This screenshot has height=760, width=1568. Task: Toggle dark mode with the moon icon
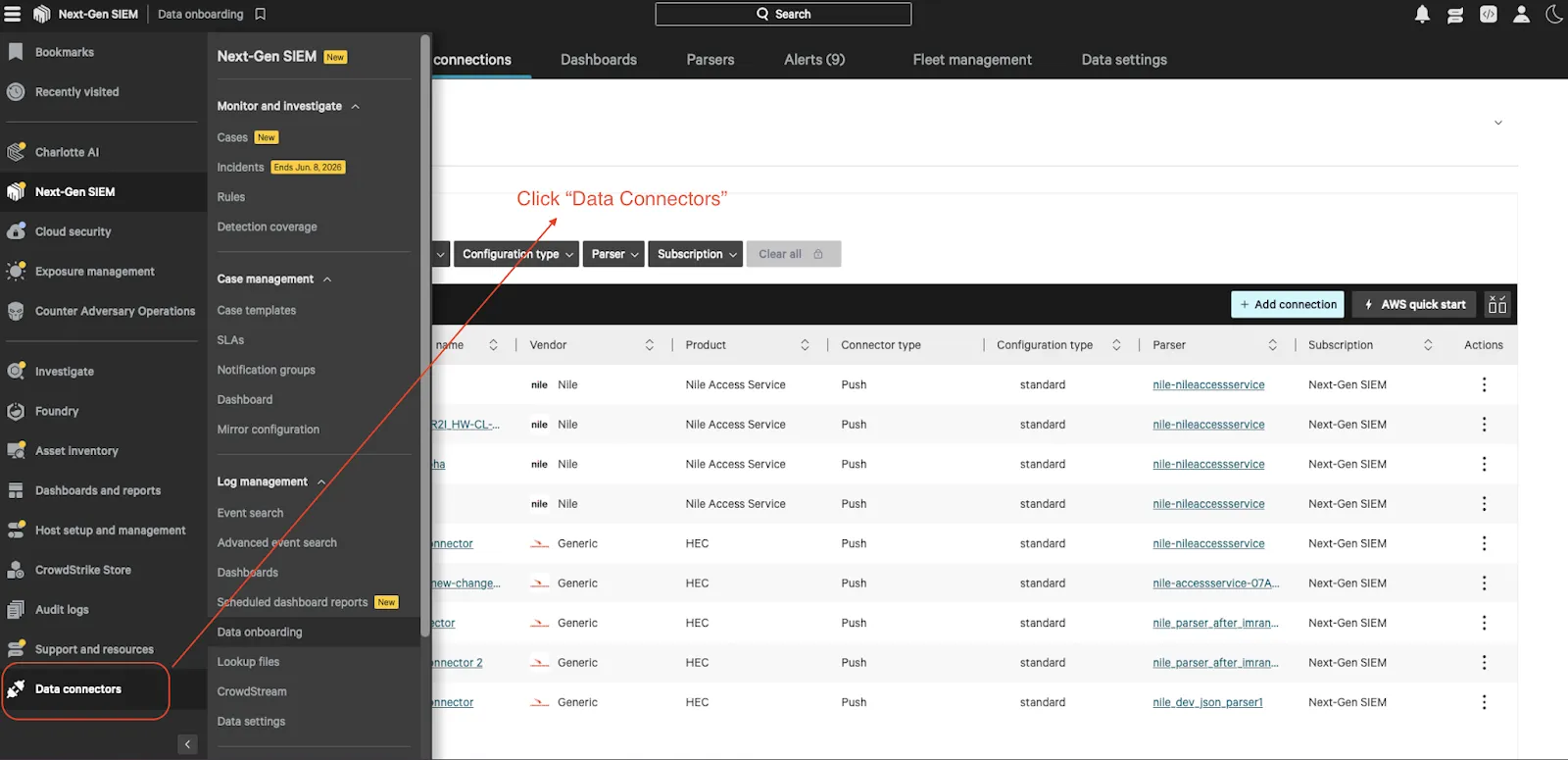1554,14
